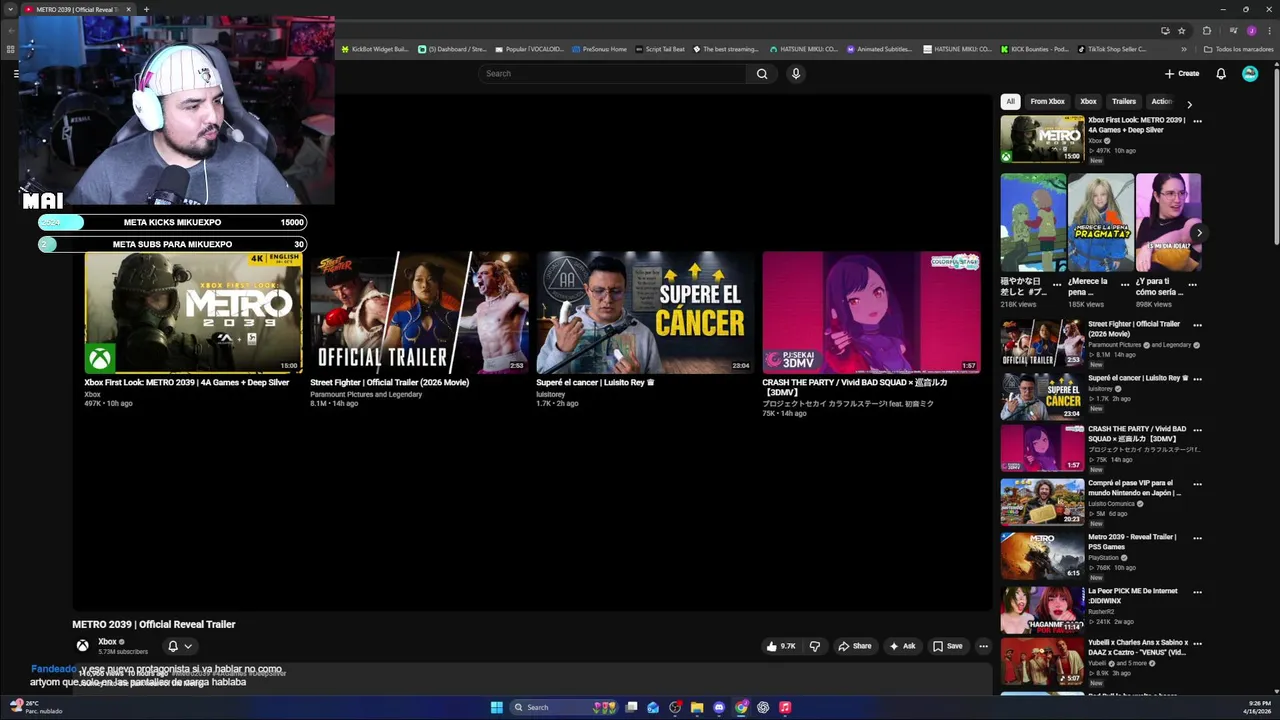Share the METRO 2039 trailer
1280x720 pixels.
(x=855, y=646)
